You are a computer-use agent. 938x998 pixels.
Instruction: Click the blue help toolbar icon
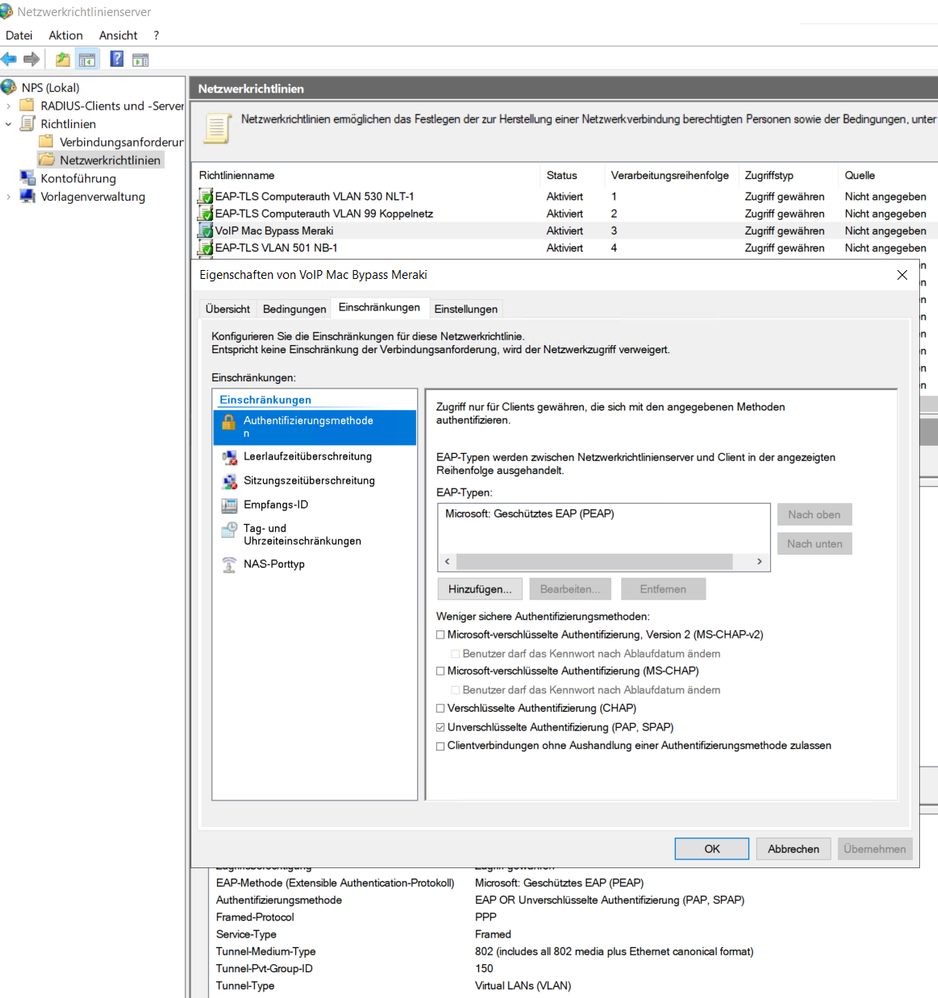116,60
